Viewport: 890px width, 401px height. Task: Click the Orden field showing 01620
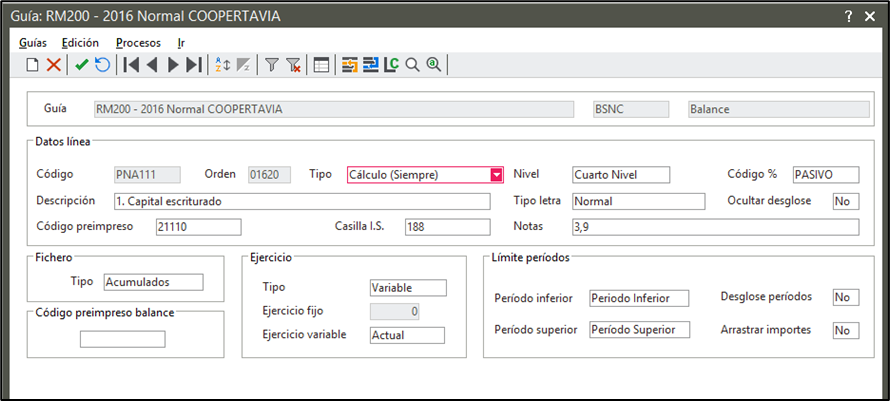click(270, 175)
